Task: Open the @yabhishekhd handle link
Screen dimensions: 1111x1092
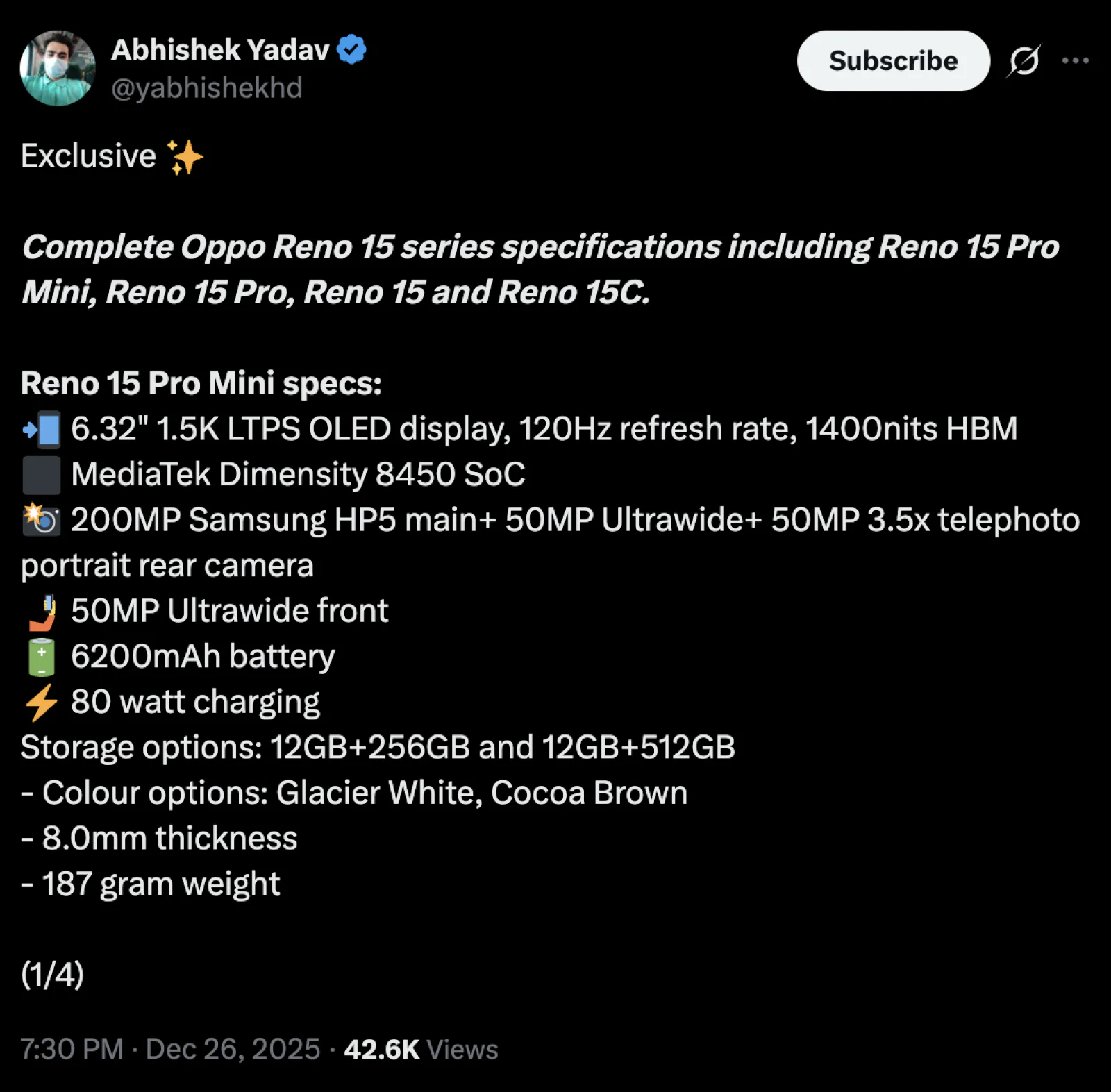Action: 208,87
